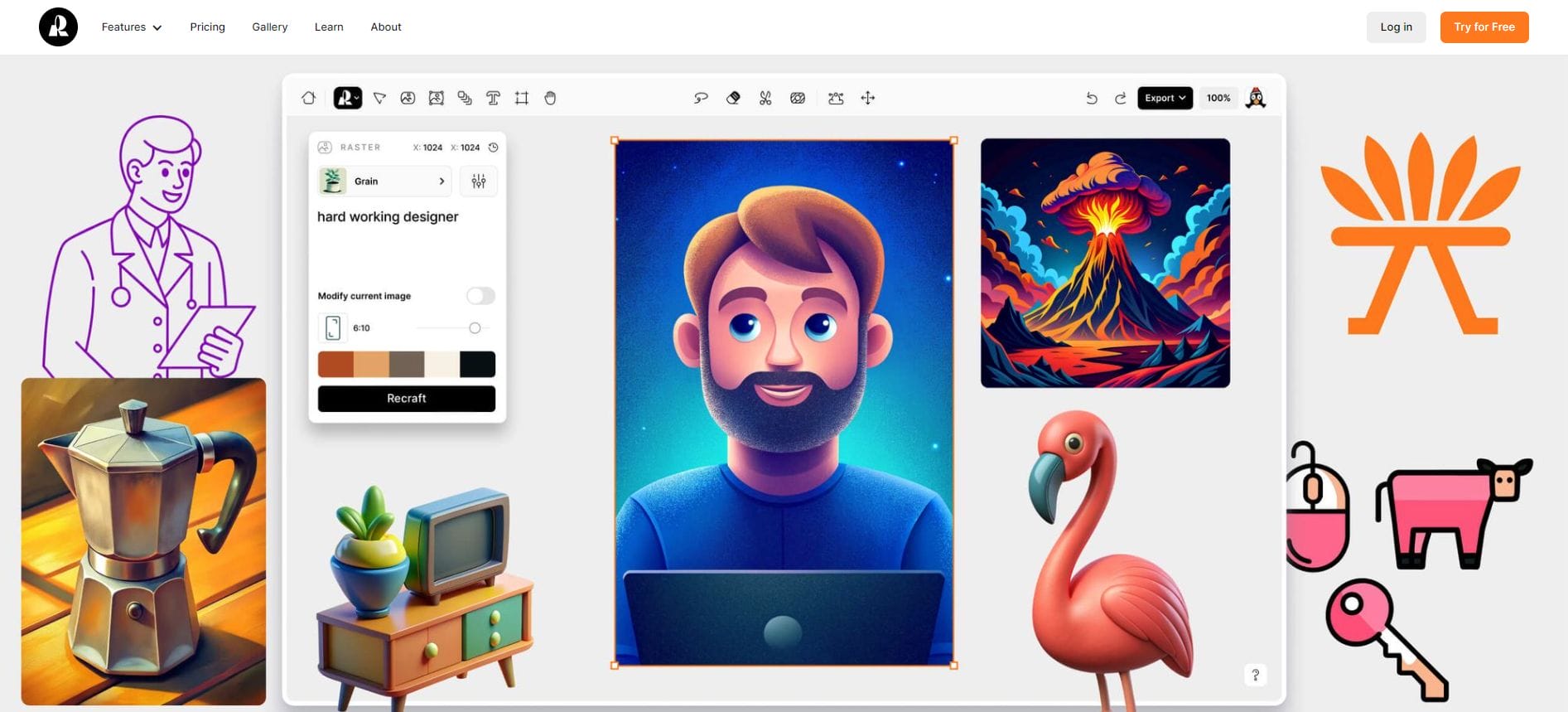The height and width of the screenshot is (712, 1568).
Task: Open the 100% zoom level control
Action: pos(1218,98)
